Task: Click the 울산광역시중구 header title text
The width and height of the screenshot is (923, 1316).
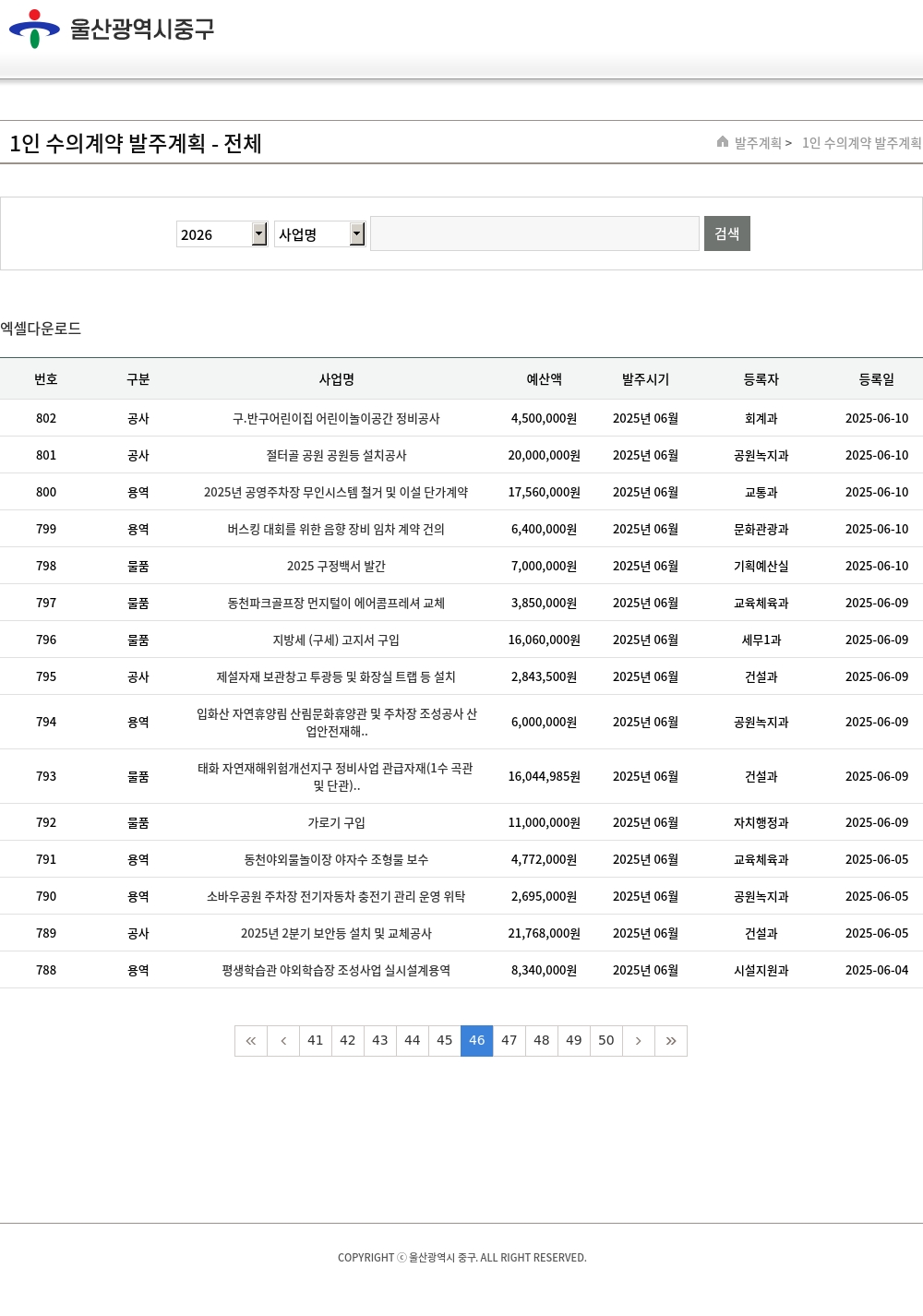Action: [142, 30]
